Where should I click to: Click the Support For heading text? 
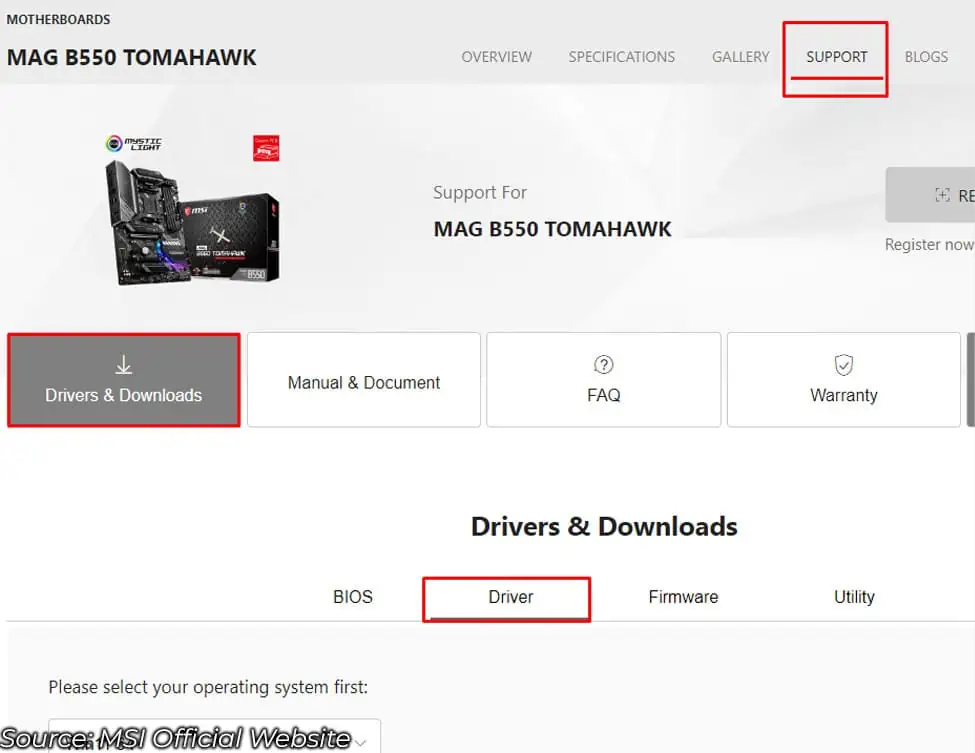pyautogui.click(x=479, y=193)
